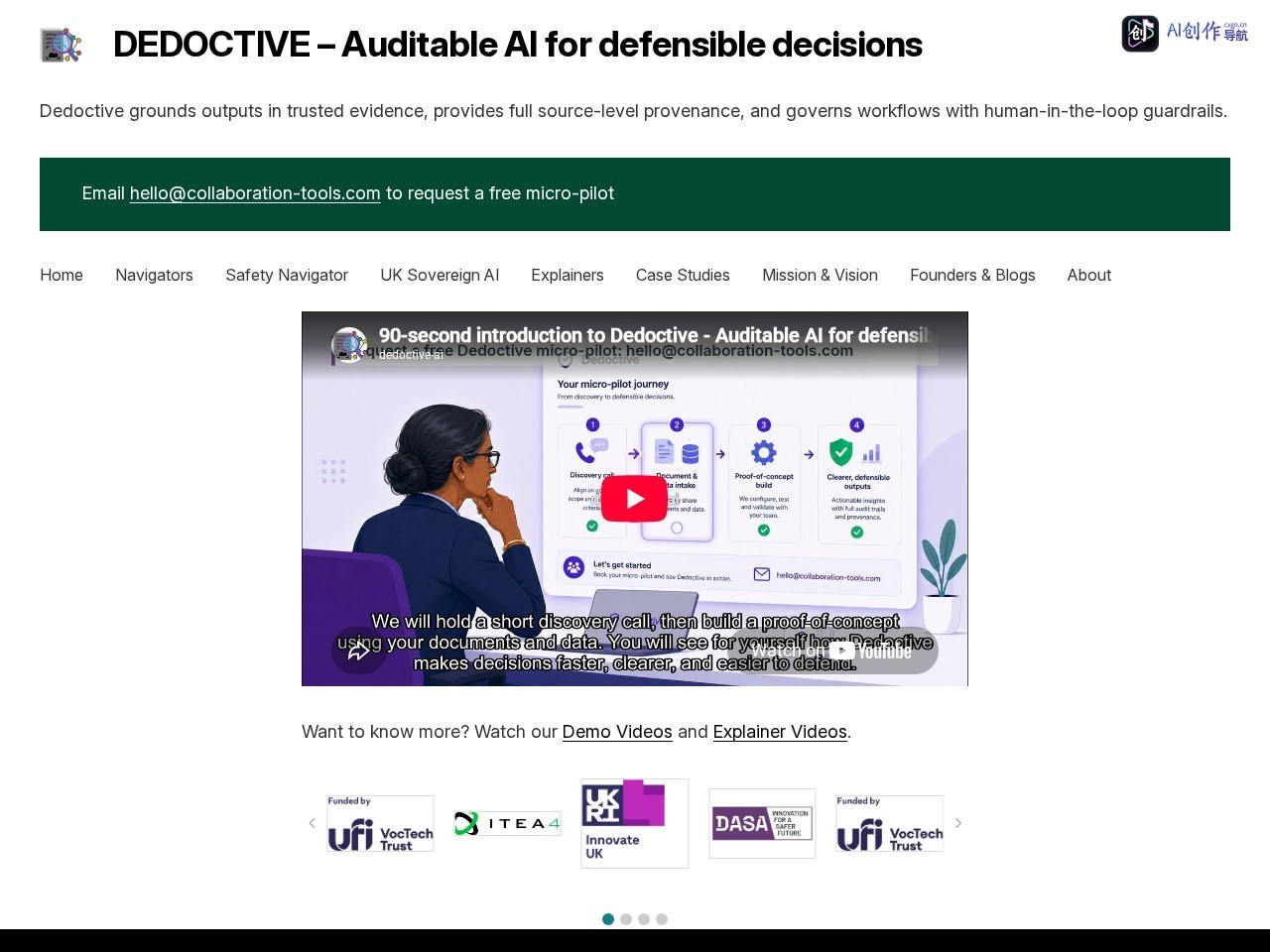Open the Navigators menu item
This screenshot has width=1270, height=952.
pos(154,275)
